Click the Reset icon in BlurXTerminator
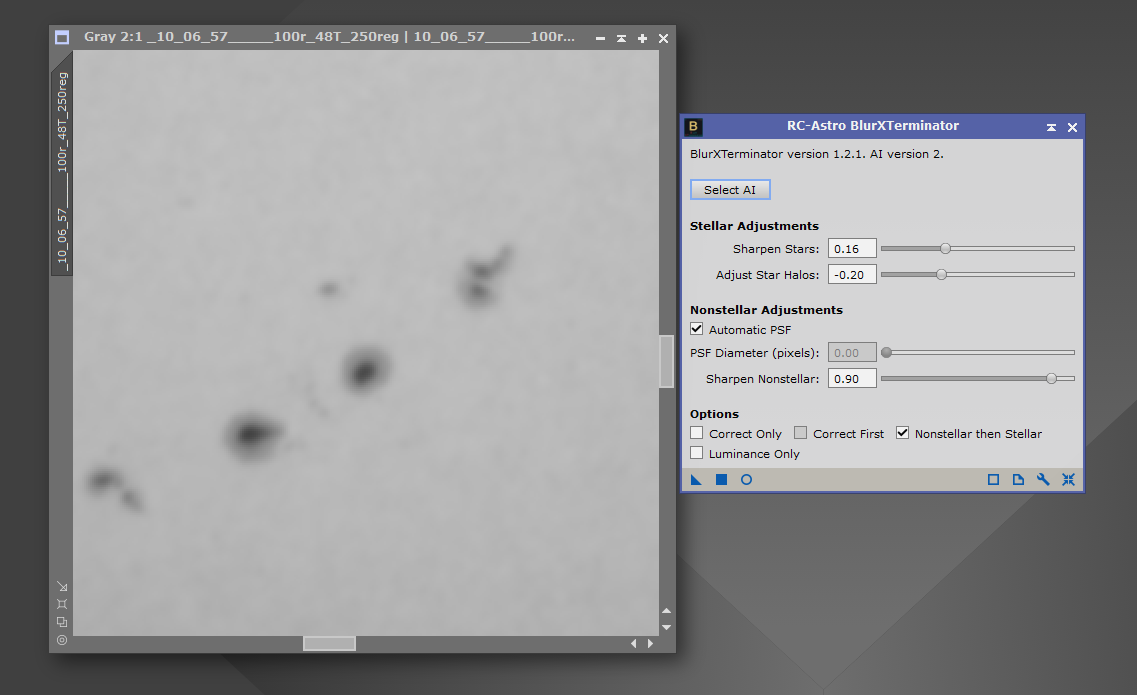This screenshot has height=695, width=1137. (x=1068, y=480)
